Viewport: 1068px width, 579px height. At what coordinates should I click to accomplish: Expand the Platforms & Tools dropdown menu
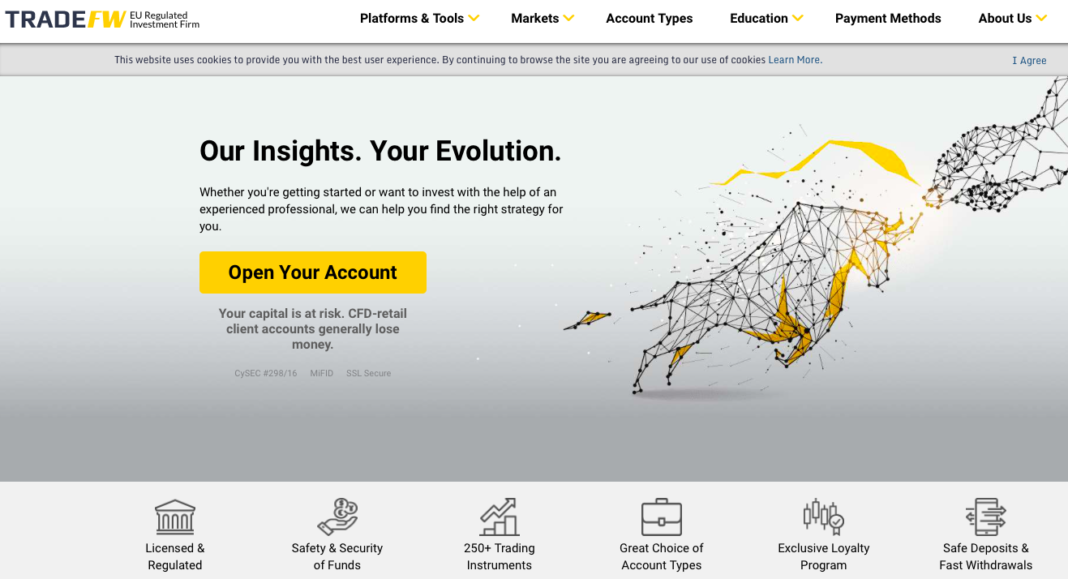[419, 18]
